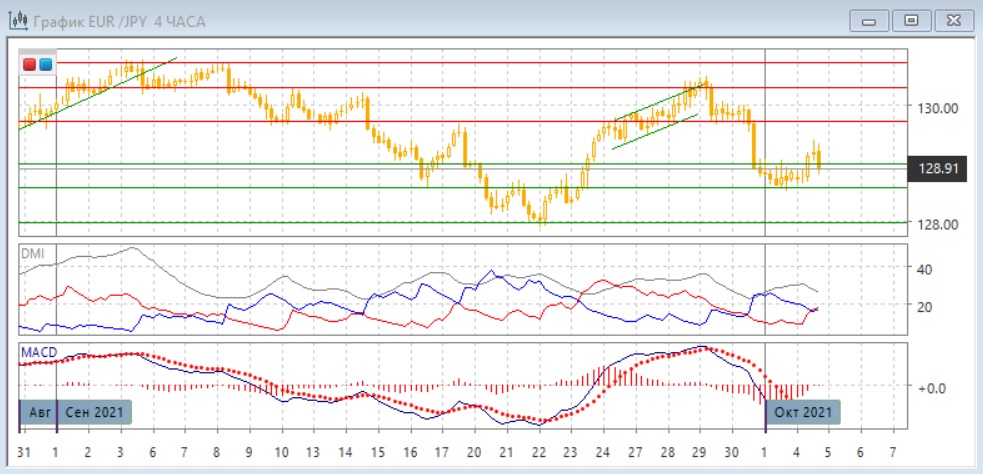Click the Окт 2021 month marker
The height and width of the screenshot is (474, 983).
click(x=803, y=412)
